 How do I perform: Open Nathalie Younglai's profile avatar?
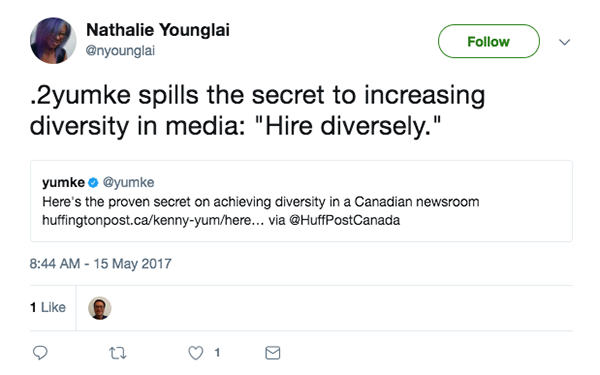tap(53, 40)
